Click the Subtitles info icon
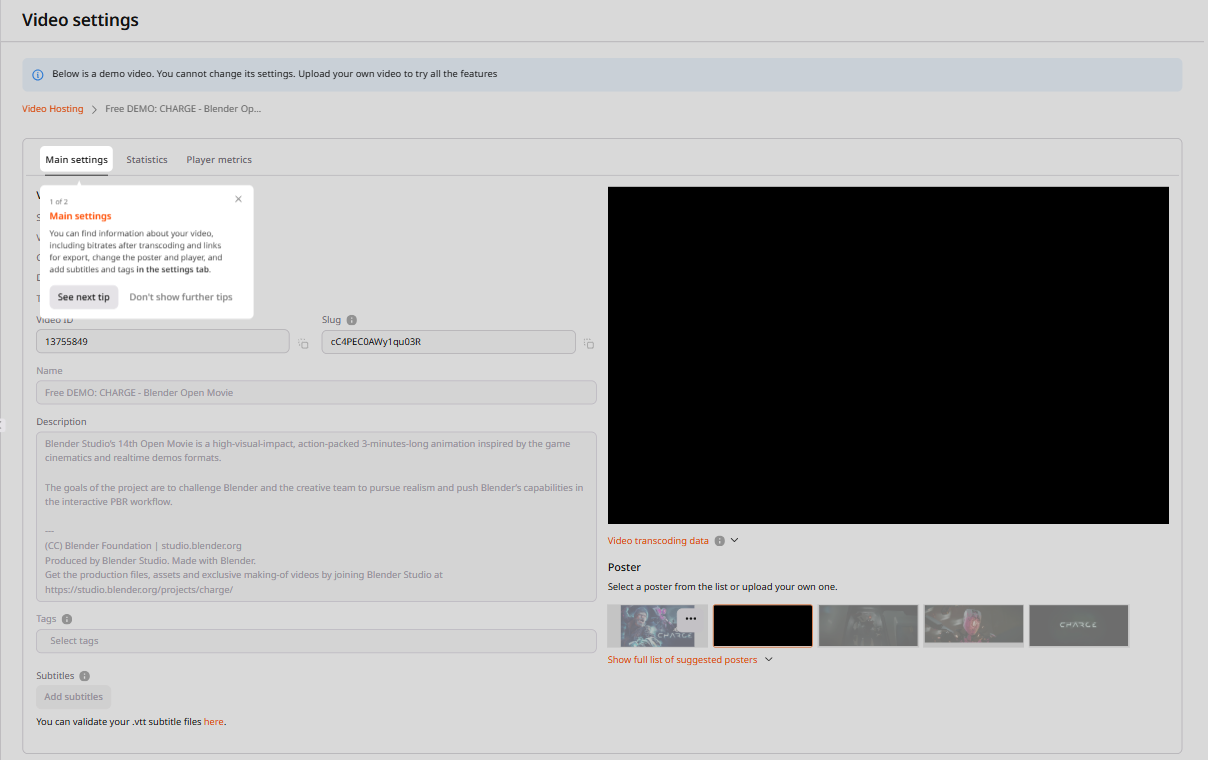1208x760 pixels. [x=85, y=676]
